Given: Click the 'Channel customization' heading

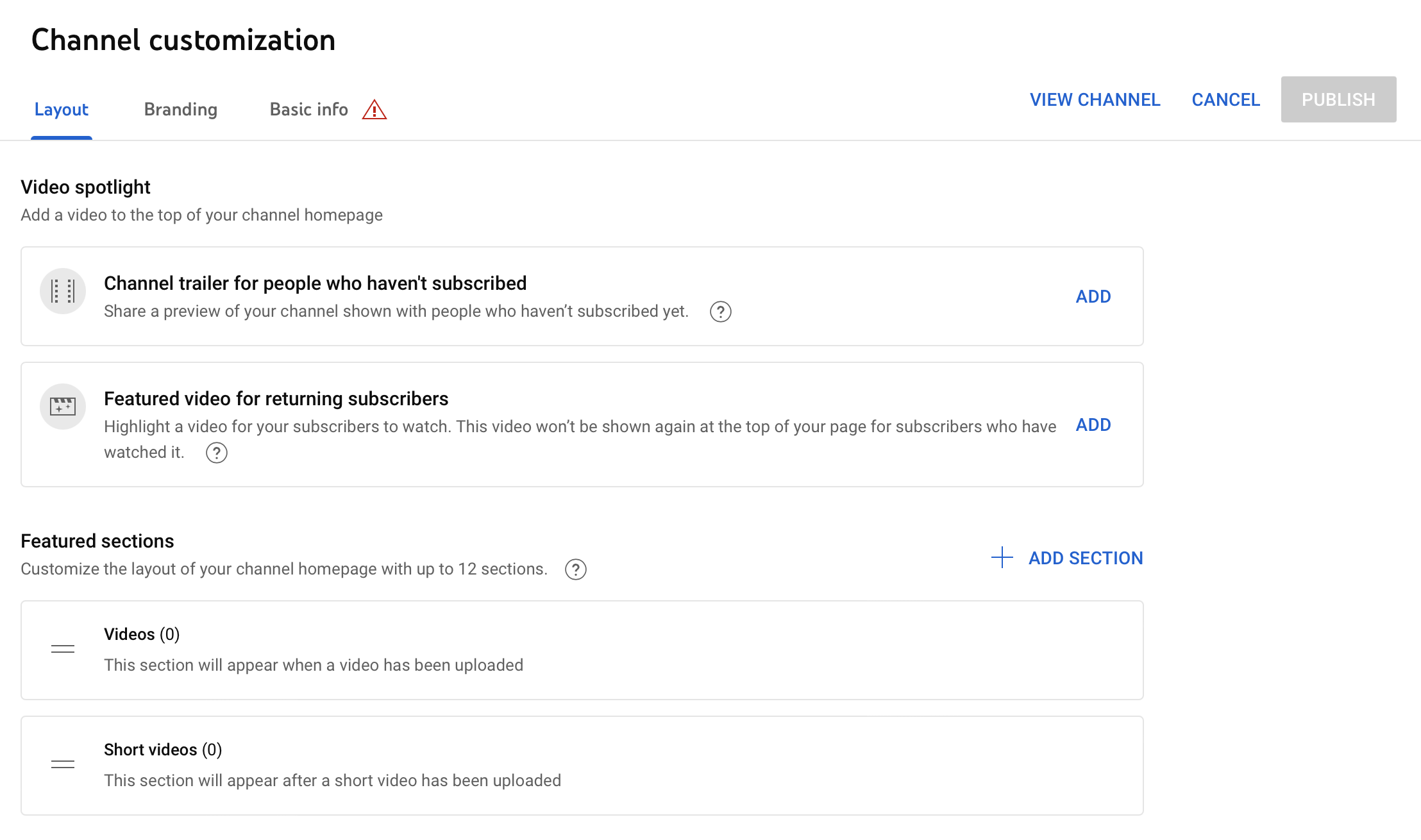Looking at the screenshot, I should click(x=183, y=40).
